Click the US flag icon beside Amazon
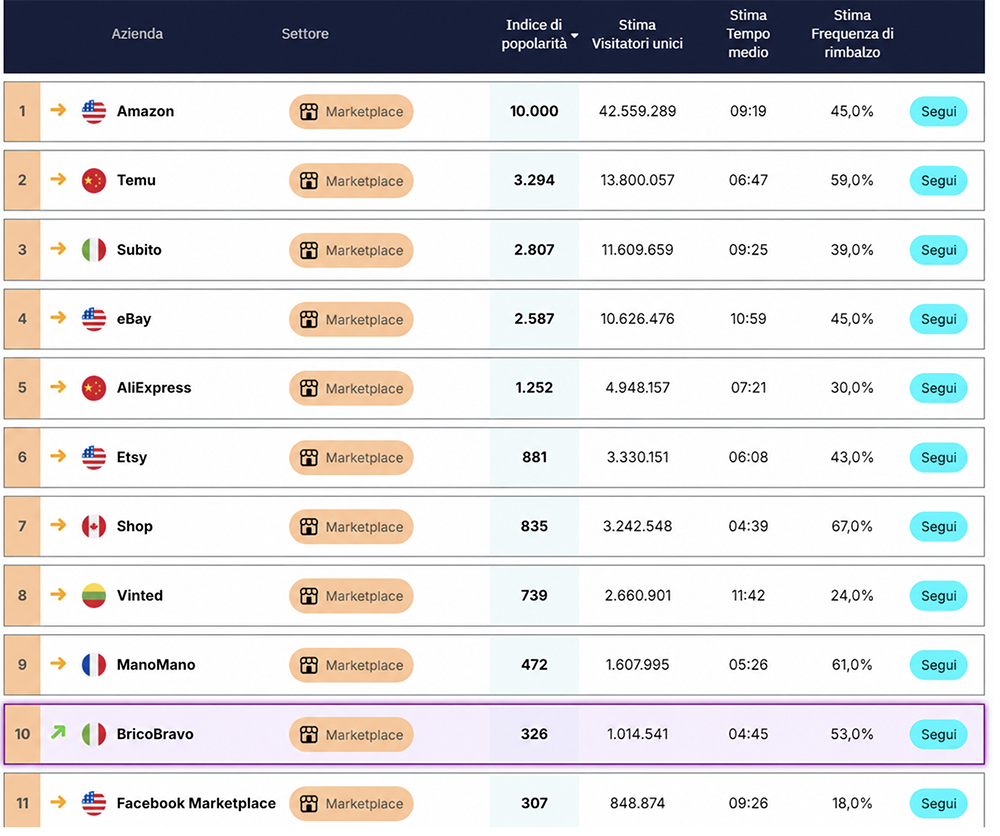 pos(94,112)
